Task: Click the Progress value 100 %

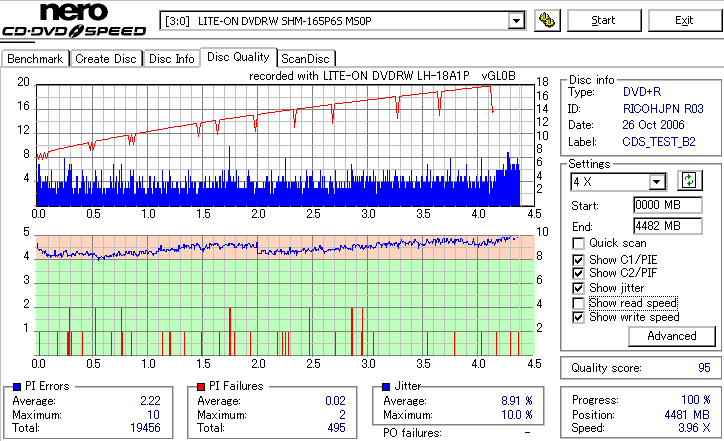Action: [695, 400]
